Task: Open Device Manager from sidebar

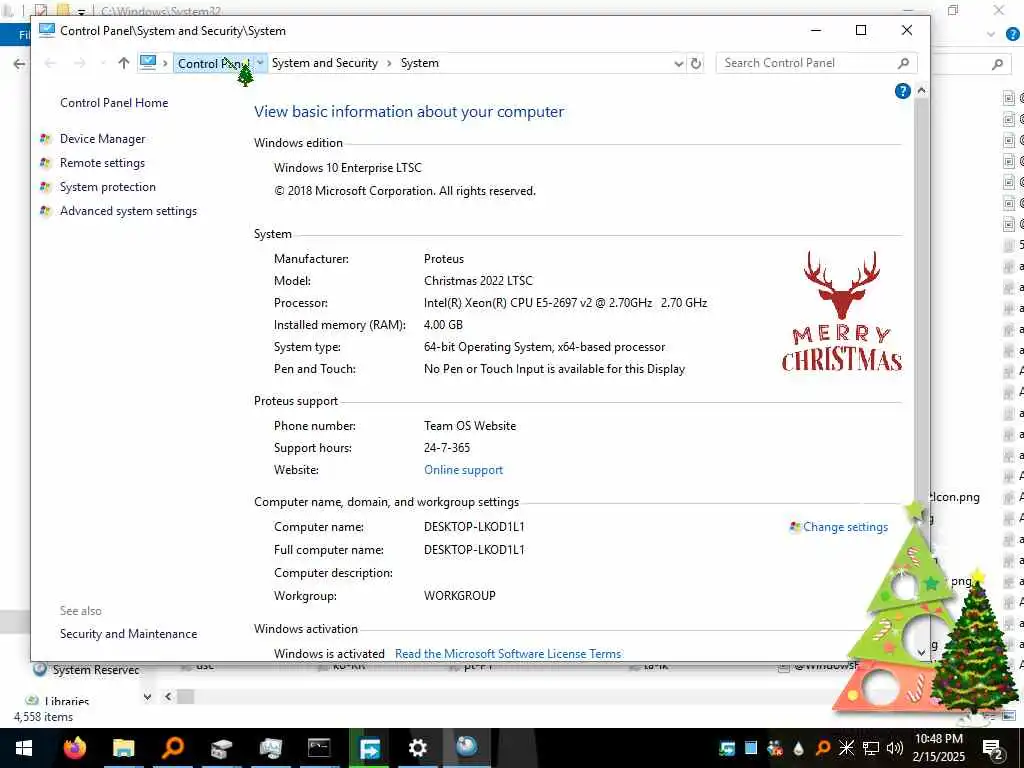Action: [103, 138]
